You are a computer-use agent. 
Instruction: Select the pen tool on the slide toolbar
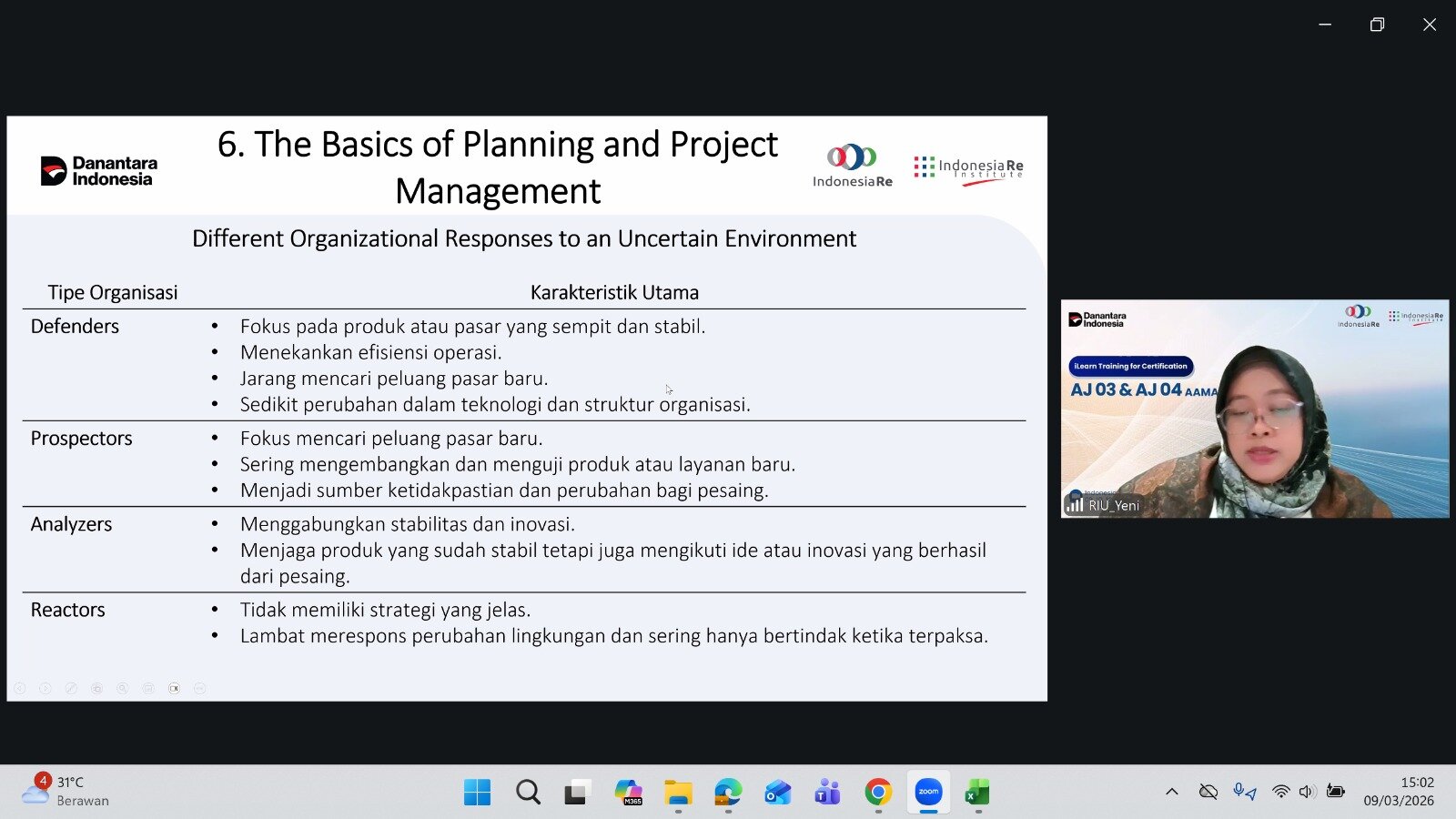tap(71, 689)
